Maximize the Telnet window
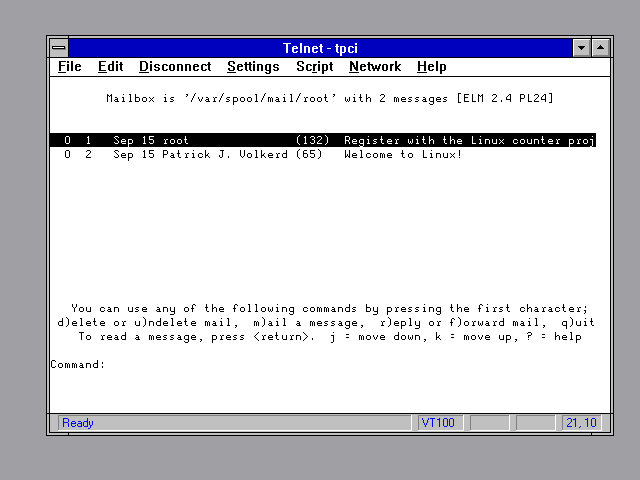 coord(600,48)
